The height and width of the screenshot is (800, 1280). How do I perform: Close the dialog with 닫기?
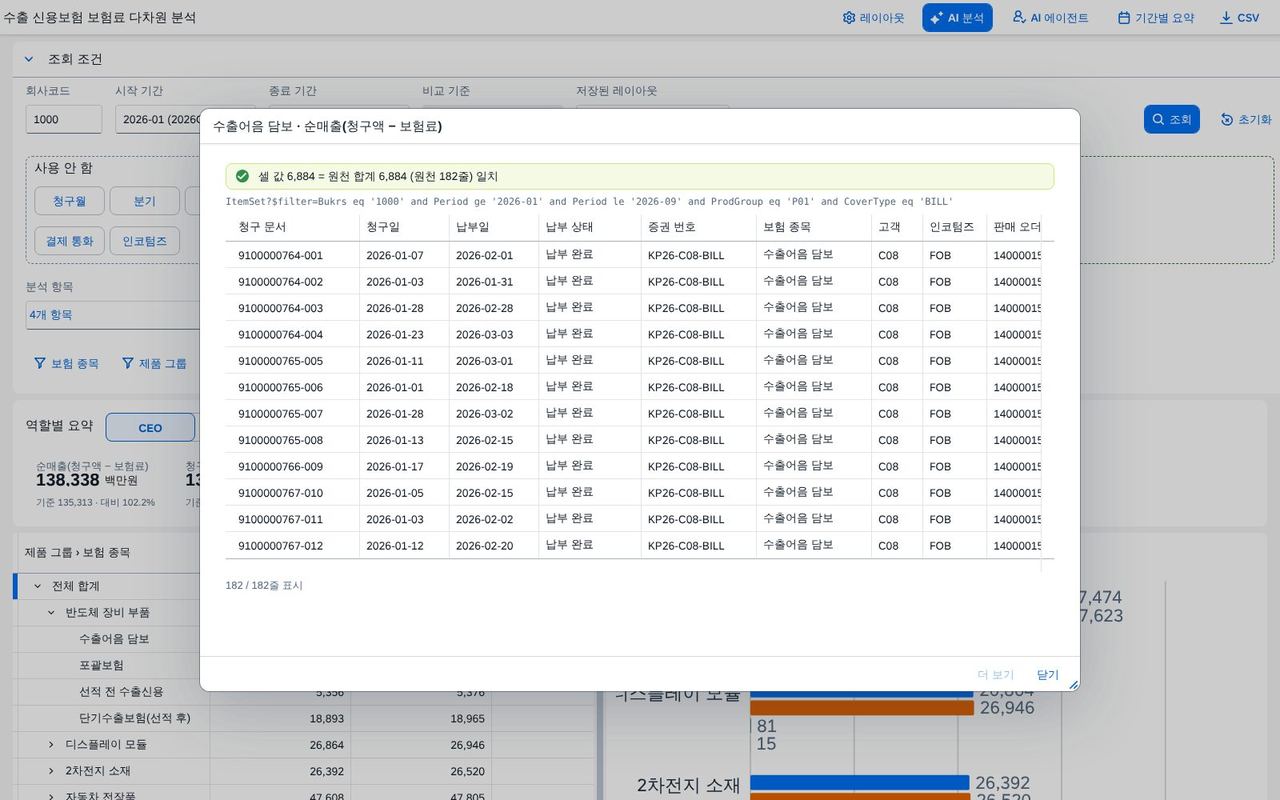click(x=1047, y=675)
